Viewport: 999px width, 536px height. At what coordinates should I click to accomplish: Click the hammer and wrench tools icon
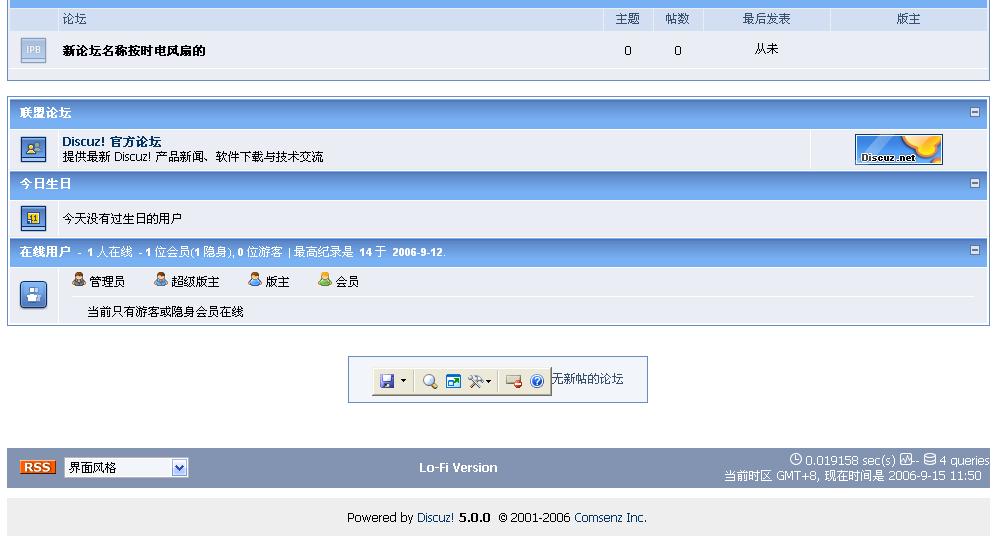[x=475, y=381]
